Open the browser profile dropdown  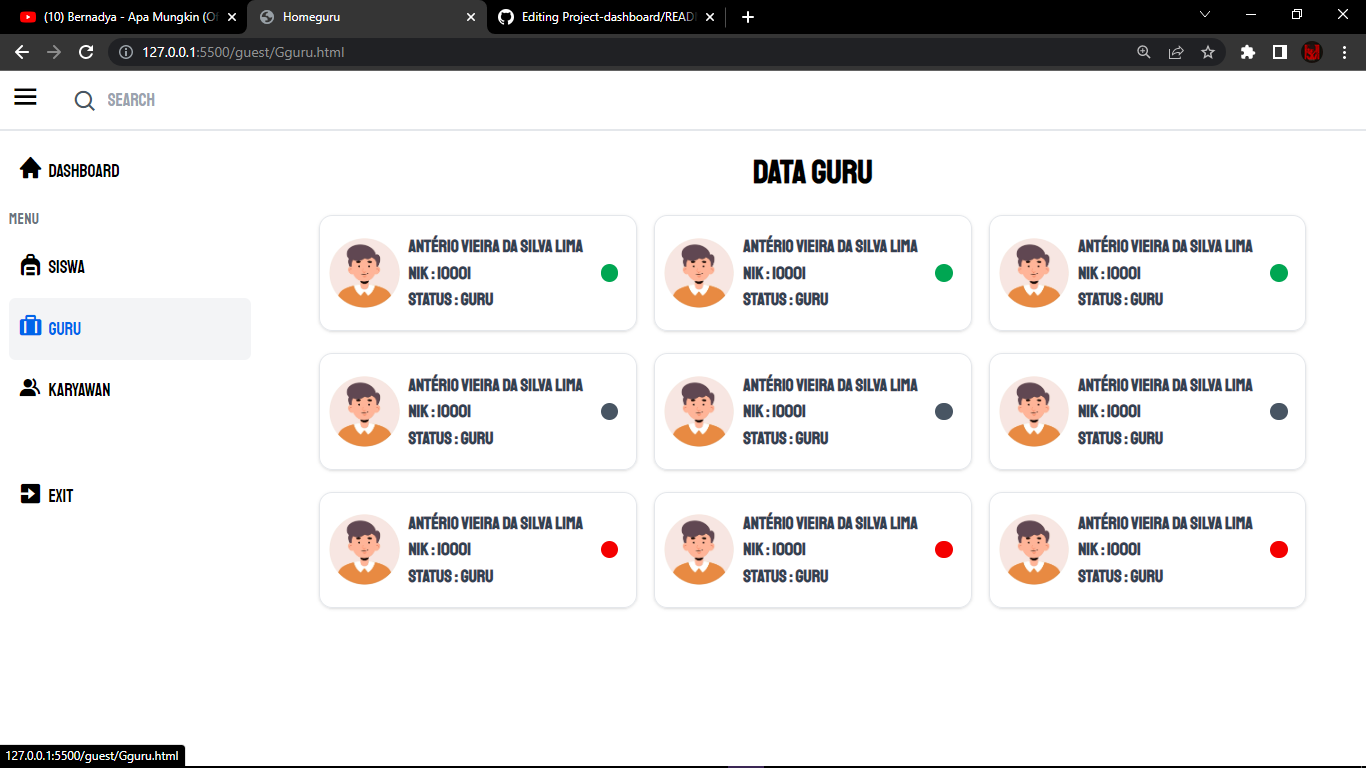click(x=1311, y=52)
